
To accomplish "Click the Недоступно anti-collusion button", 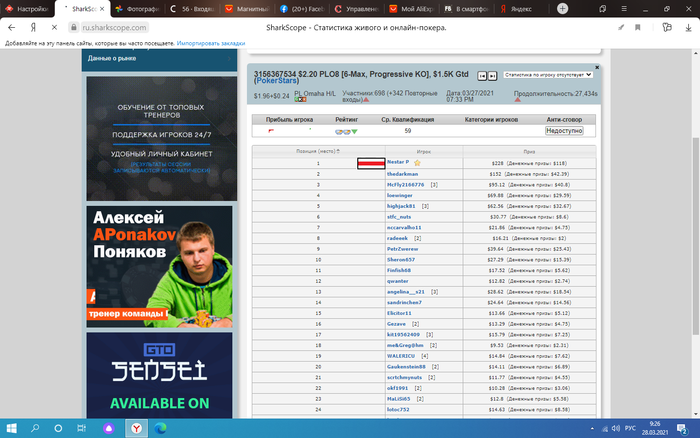I will coord(564,131).
